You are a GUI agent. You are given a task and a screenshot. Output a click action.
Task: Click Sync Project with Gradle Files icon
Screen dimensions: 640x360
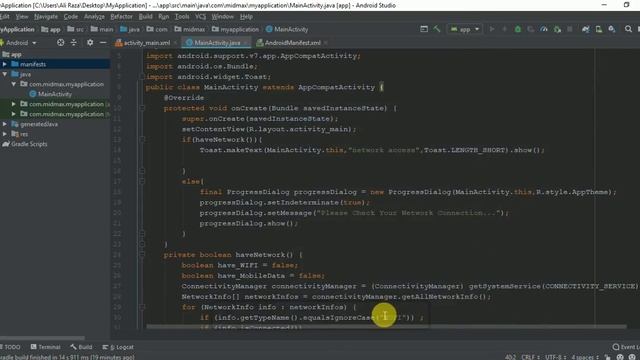click(586, 29)
